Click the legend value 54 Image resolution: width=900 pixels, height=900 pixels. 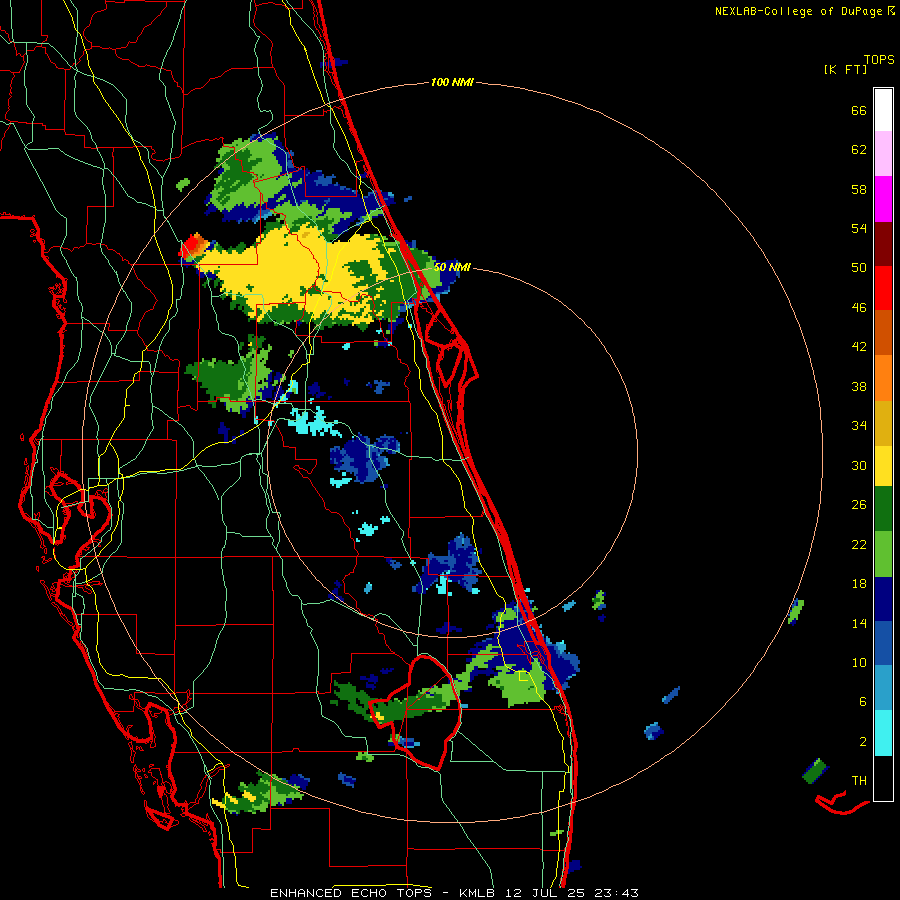coord(859,228)
